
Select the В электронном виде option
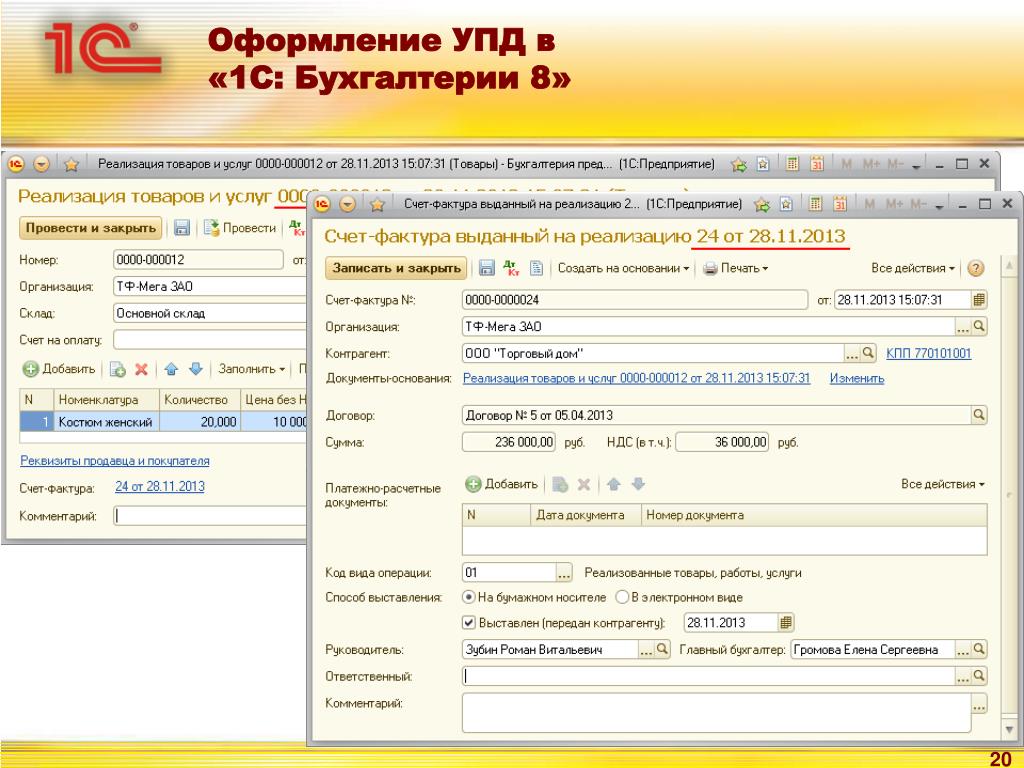pos(621,597)
